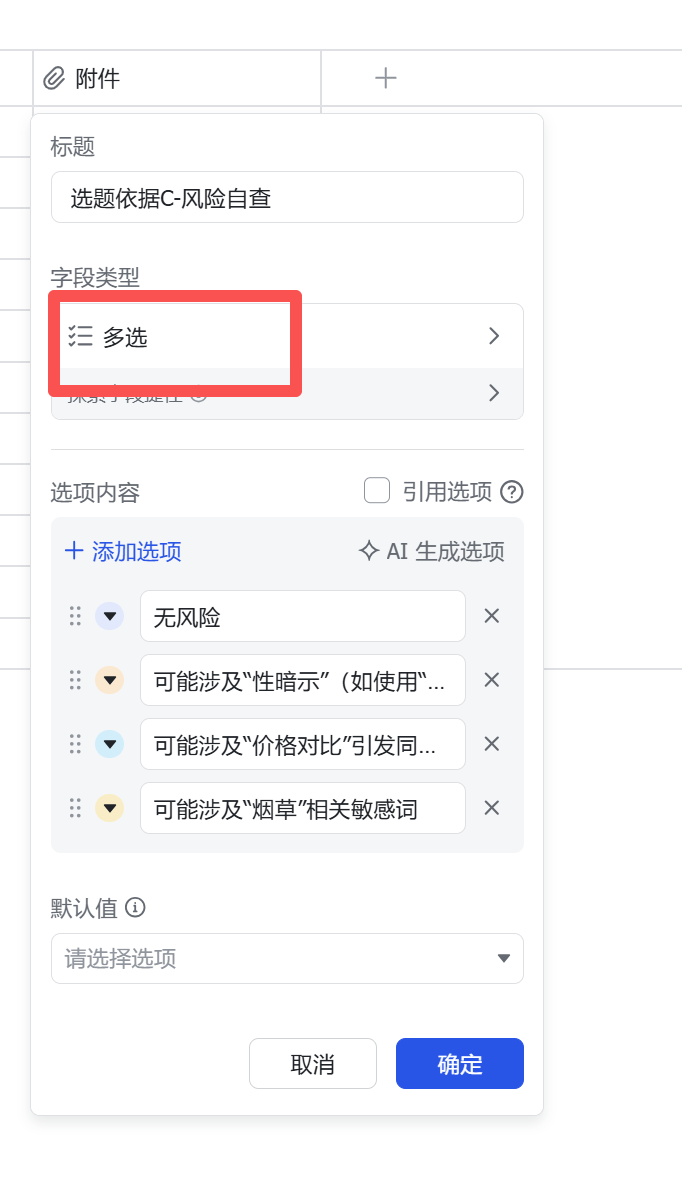This screenshot has width=682, height=1192.
Task: Expand the field hints row chevron
Action: coord(493,393)
